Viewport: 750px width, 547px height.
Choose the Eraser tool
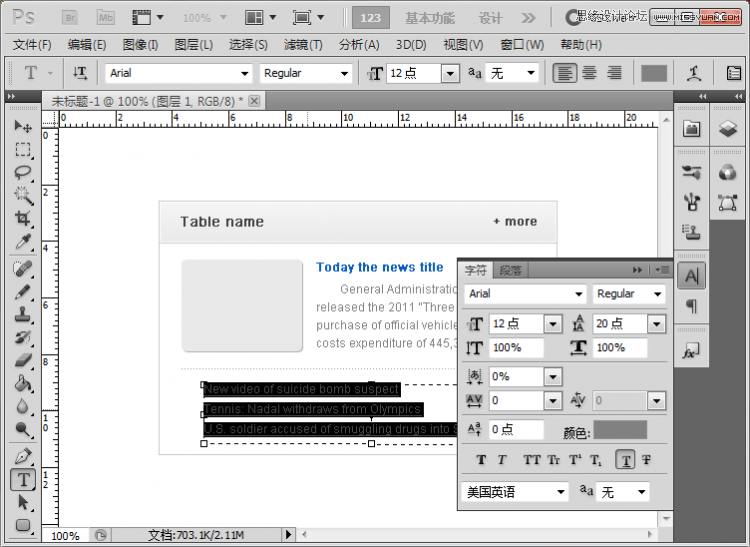23,360
